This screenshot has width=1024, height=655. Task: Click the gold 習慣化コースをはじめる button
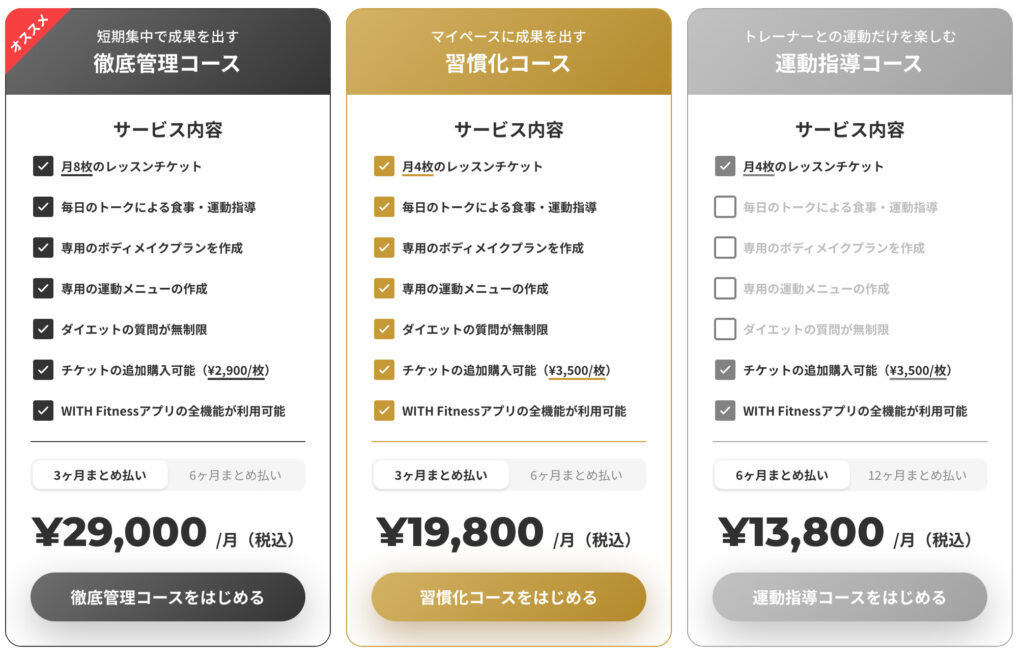point(509,597)
